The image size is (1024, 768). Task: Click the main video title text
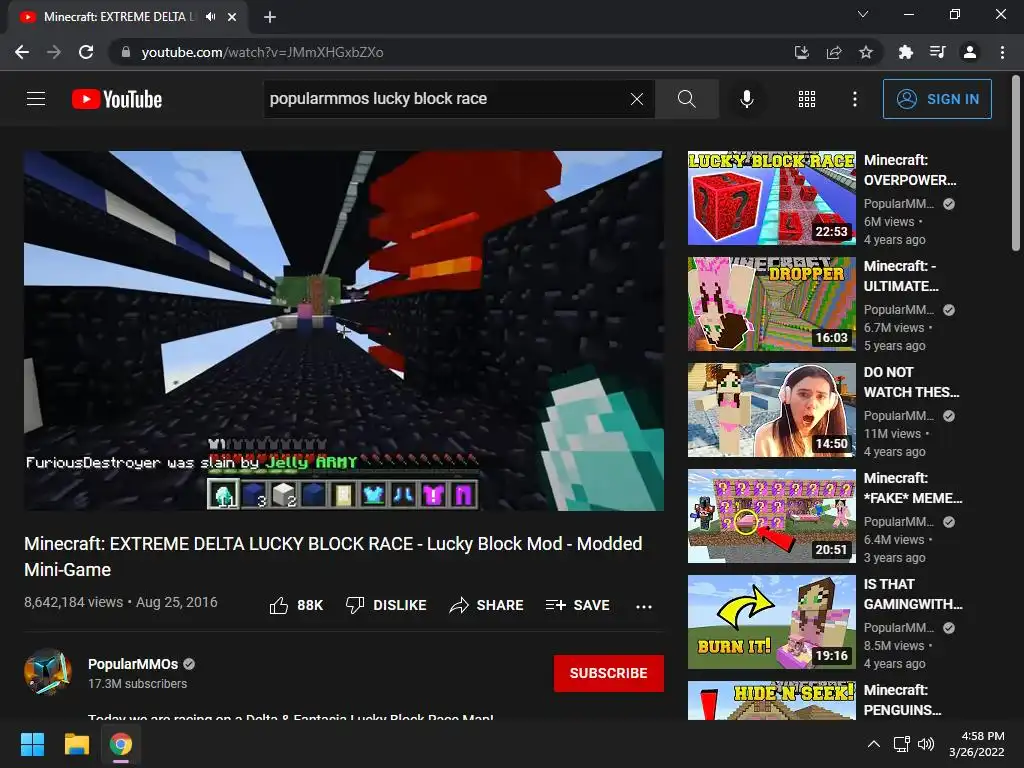point(333,556)
